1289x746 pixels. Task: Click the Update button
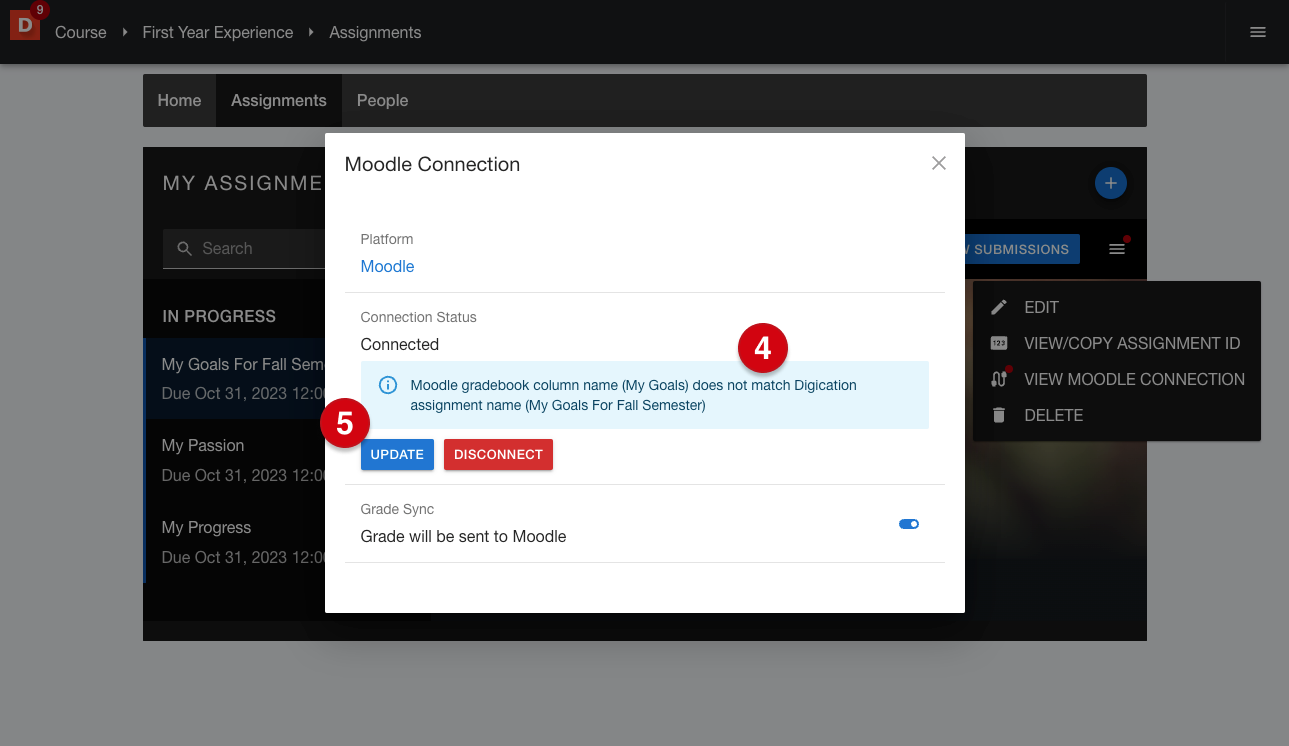(397, 454)
